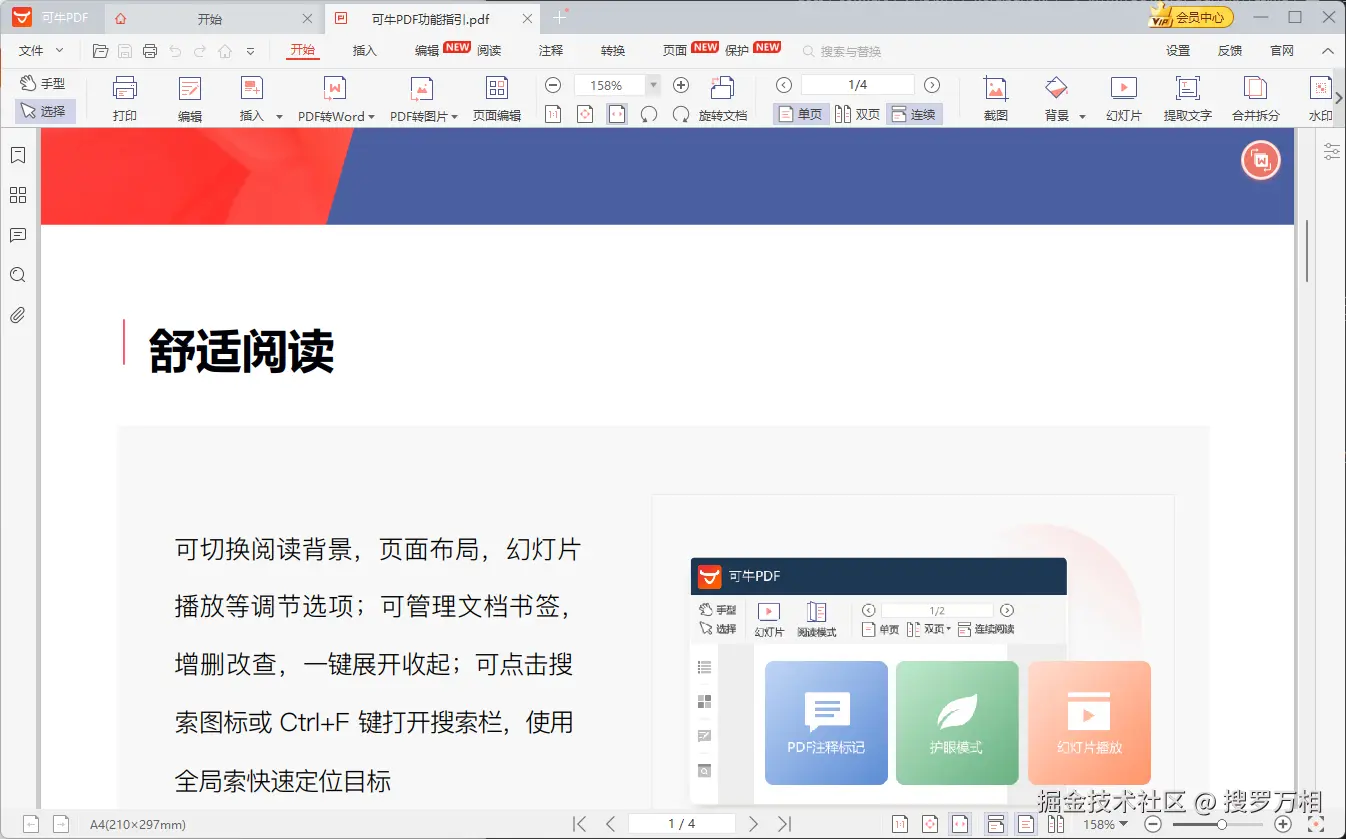Open the attachments sidebar panel
Viewport: 1346px width, 839px height.
(17, 315)
